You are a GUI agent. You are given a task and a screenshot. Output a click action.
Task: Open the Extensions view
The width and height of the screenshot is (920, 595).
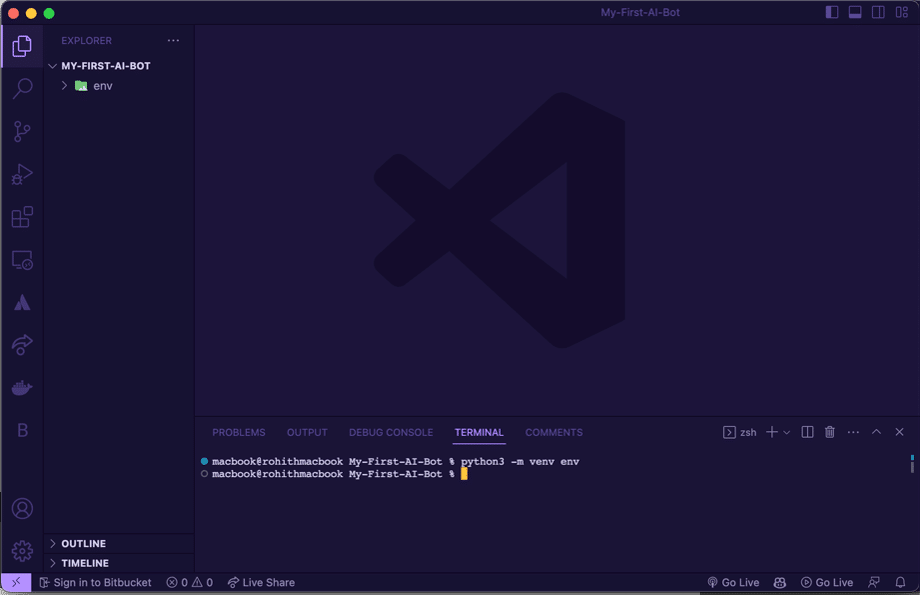[x=22, y=217]
